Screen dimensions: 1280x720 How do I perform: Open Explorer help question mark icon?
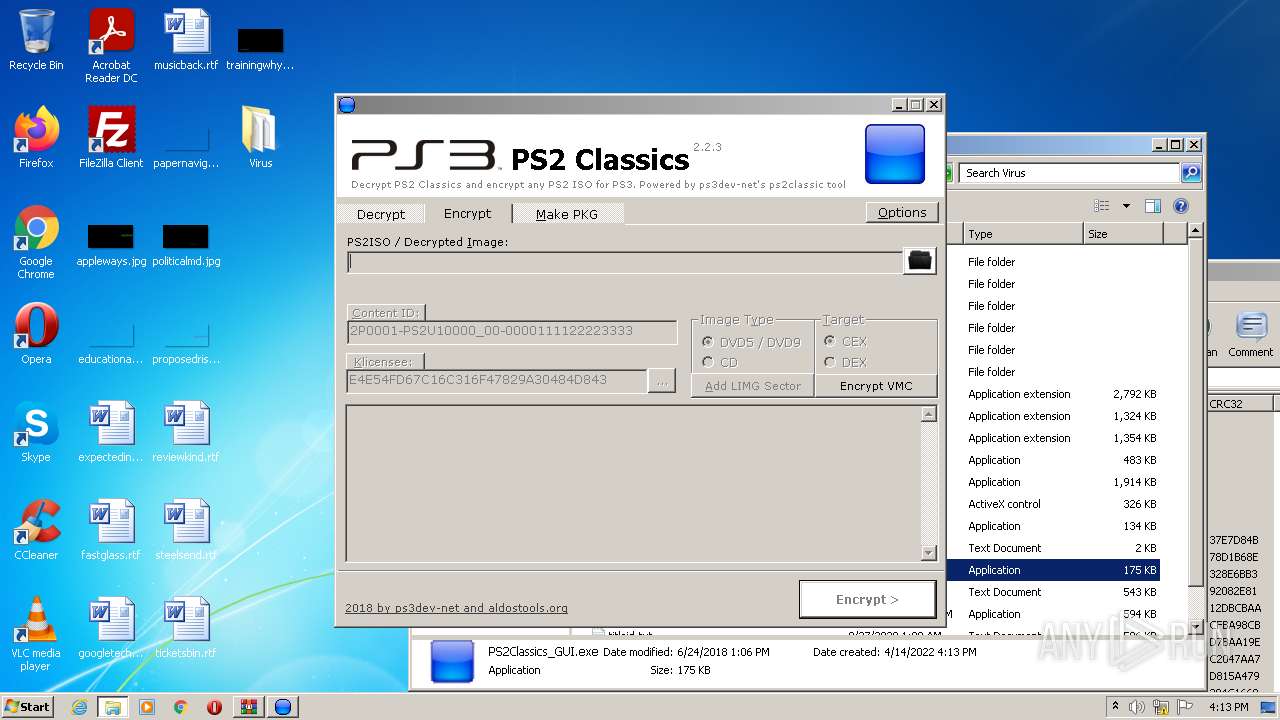[1181, 206]
